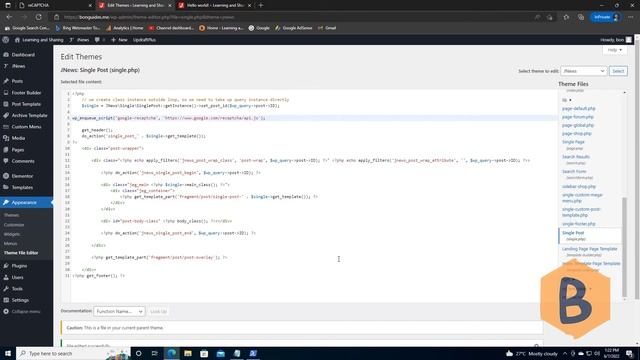Open Footer Builder in sidebar
The image size is (640, 360).
pos(26,93)
